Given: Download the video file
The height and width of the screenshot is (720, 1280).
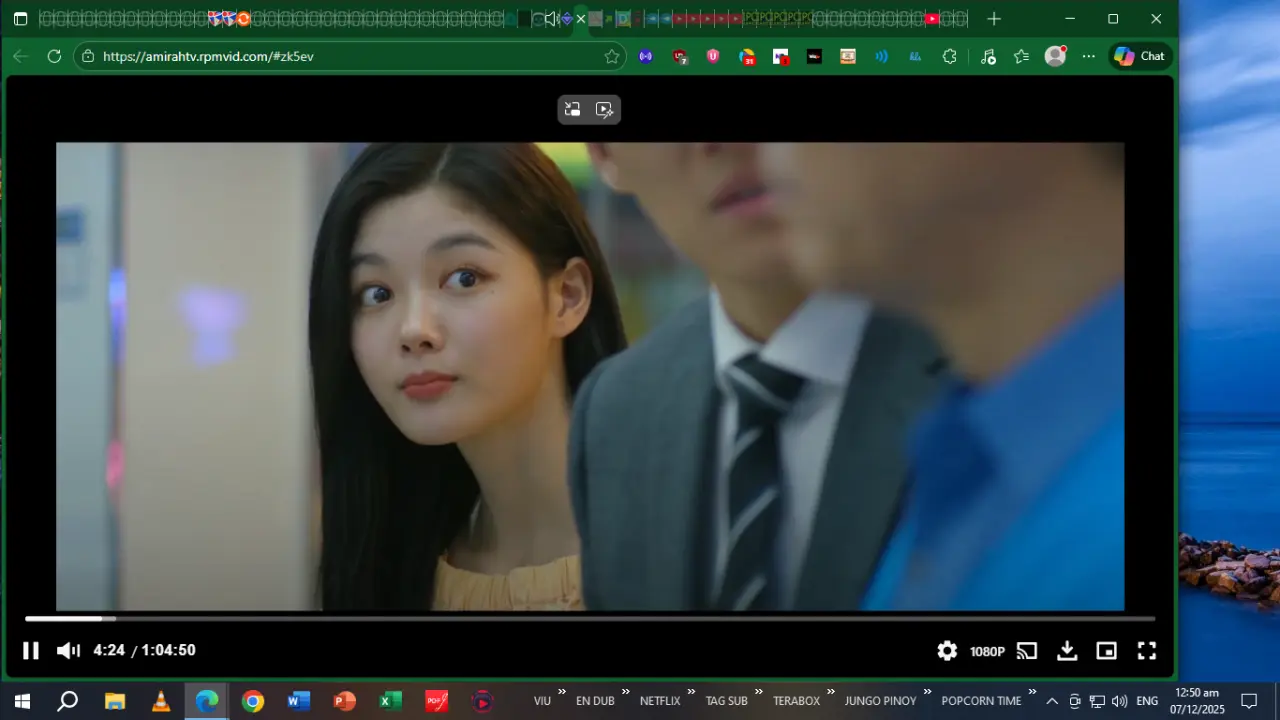Looking at the screenshot, I should (x=1067, y=651).
